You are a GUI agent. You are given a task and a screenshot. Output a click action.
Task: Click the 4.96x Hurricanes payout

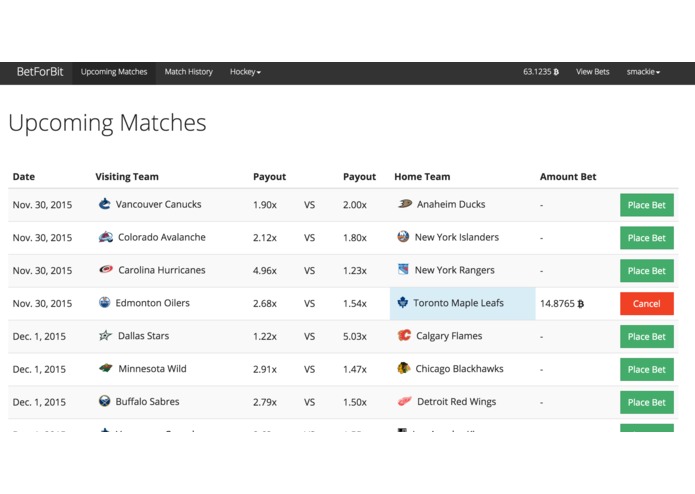(x=265, y=271)
